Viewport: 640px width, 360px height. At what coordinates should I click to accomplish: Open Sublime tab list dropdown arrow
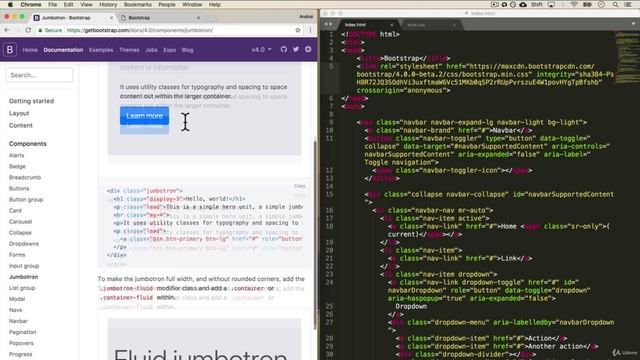click(633, 24)
